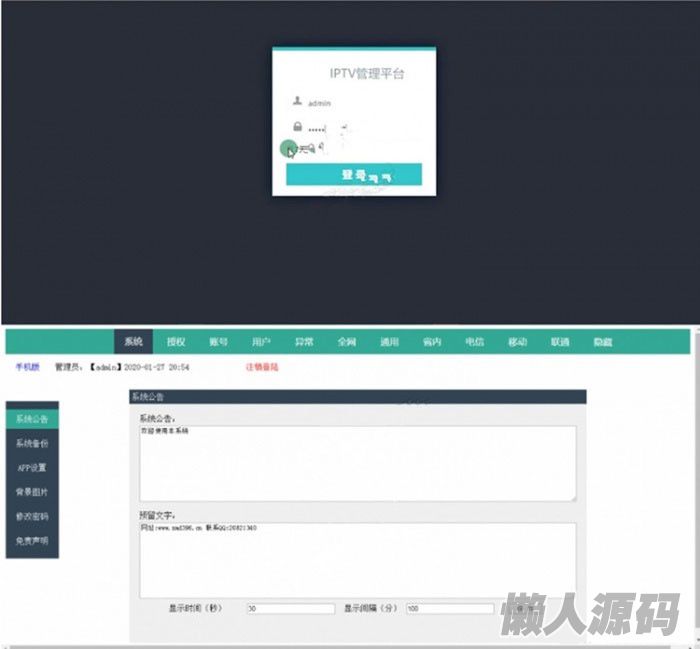Screen dimensions: 700x649
Task: Open the 电信 top navigation tab
Action: coord(475,342)
